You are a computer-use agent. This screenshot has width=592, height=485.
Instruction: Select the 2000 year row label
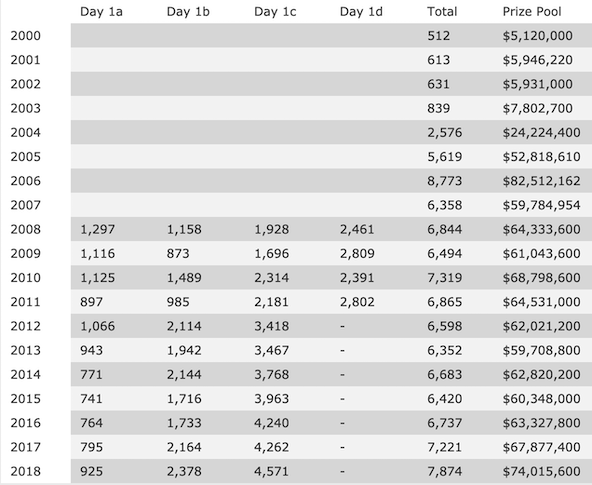click(x=25, y=36)
